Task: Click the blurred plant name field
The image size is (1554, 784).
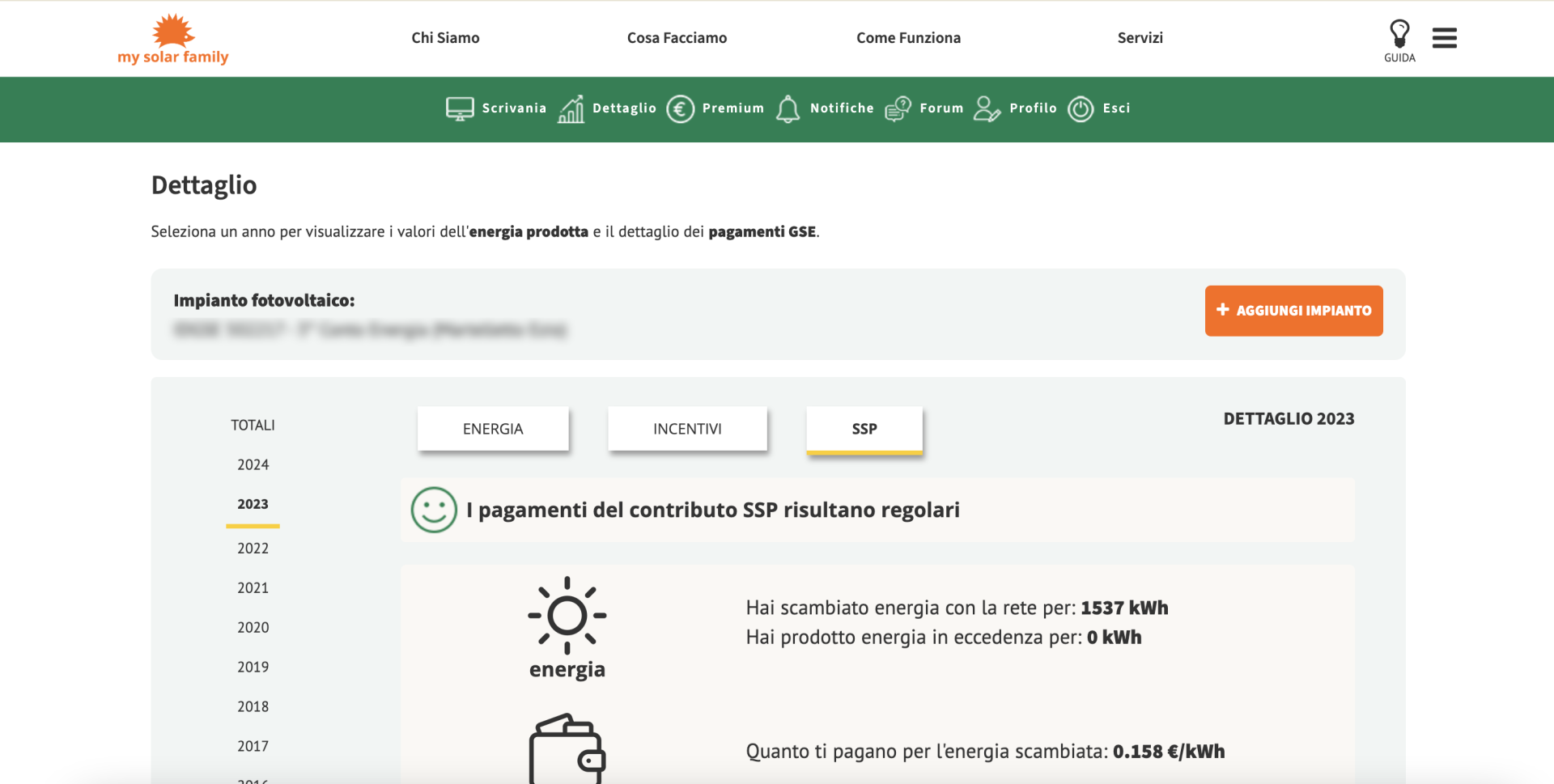Action: coord(371,329)
